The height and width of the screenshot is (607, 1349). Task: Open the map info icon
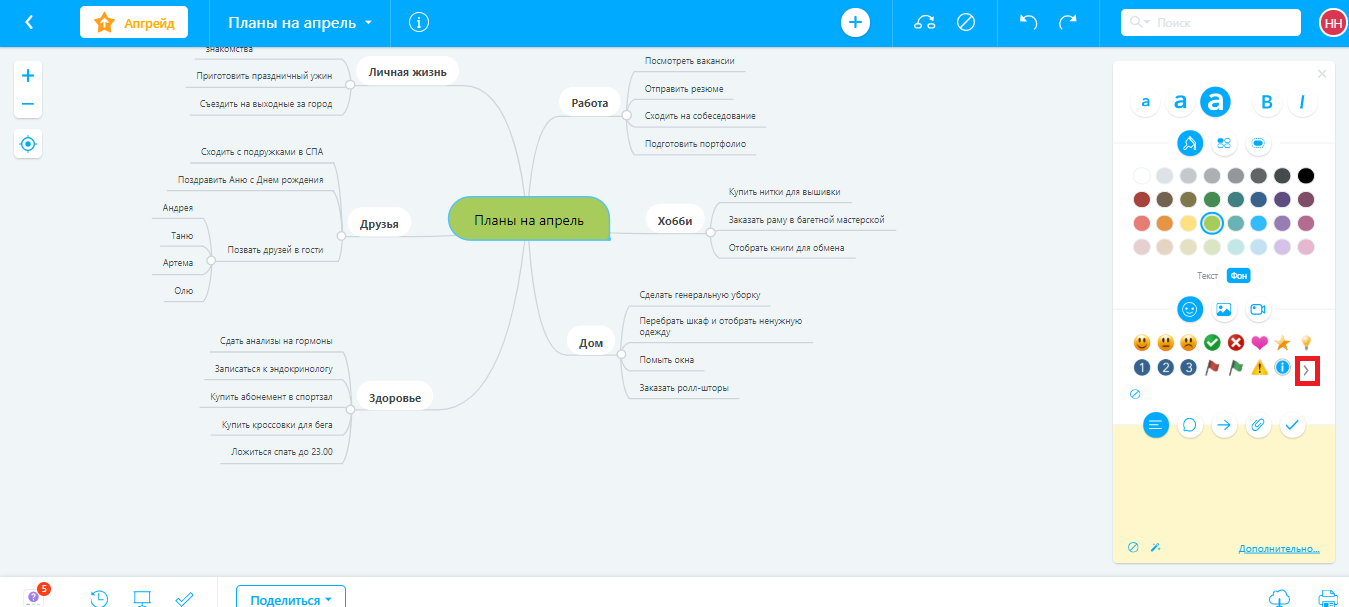[419, 22]
